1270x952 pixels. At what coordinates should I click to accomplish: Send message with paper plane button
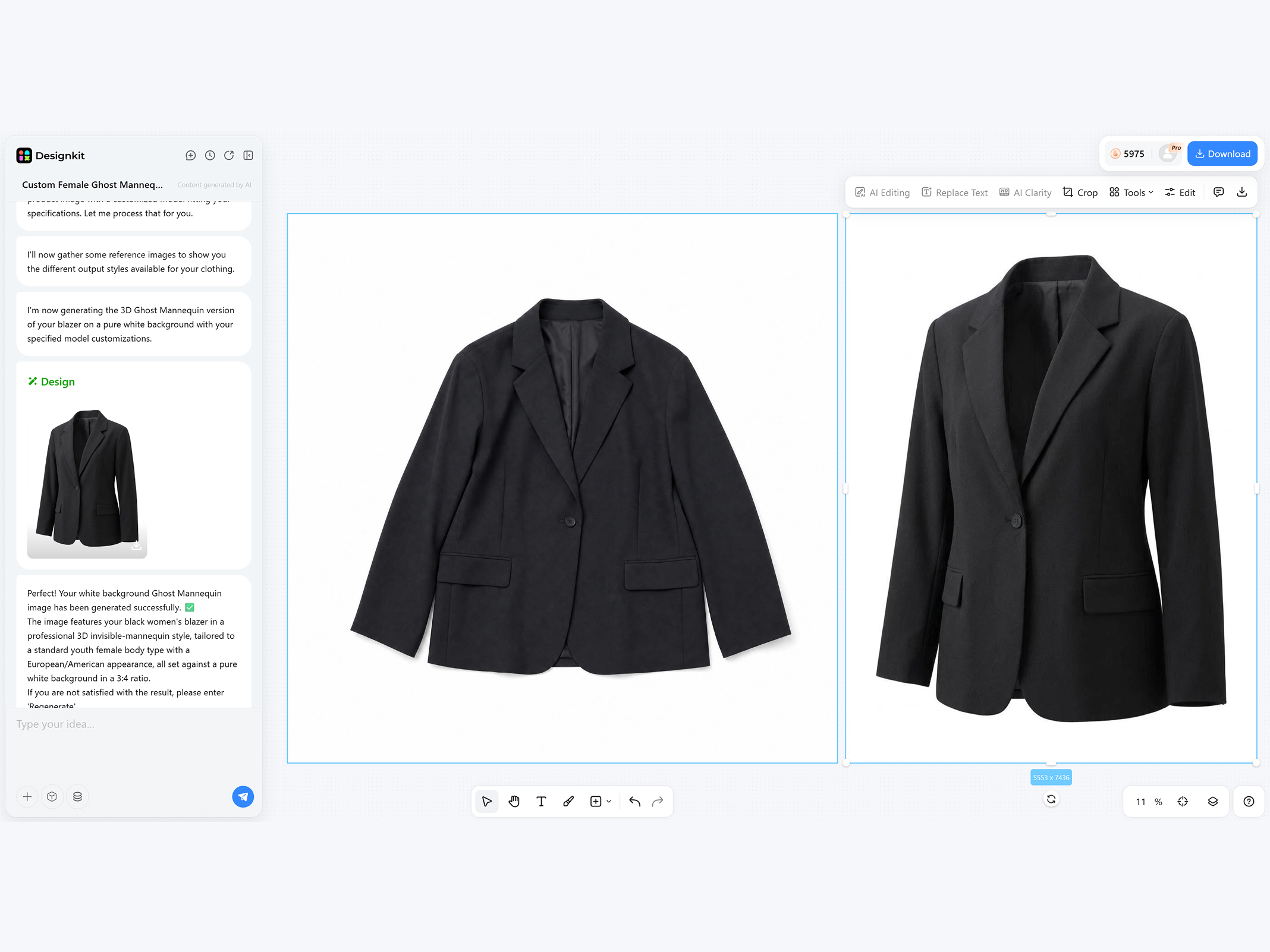[x=243, y=797]
